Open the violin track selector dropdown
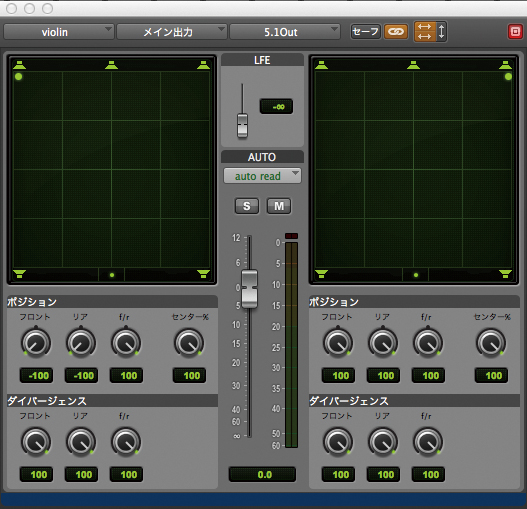Image resolution: width=527 pixels, height=509 pixels. pyautogui.click(x=59, y=32)
